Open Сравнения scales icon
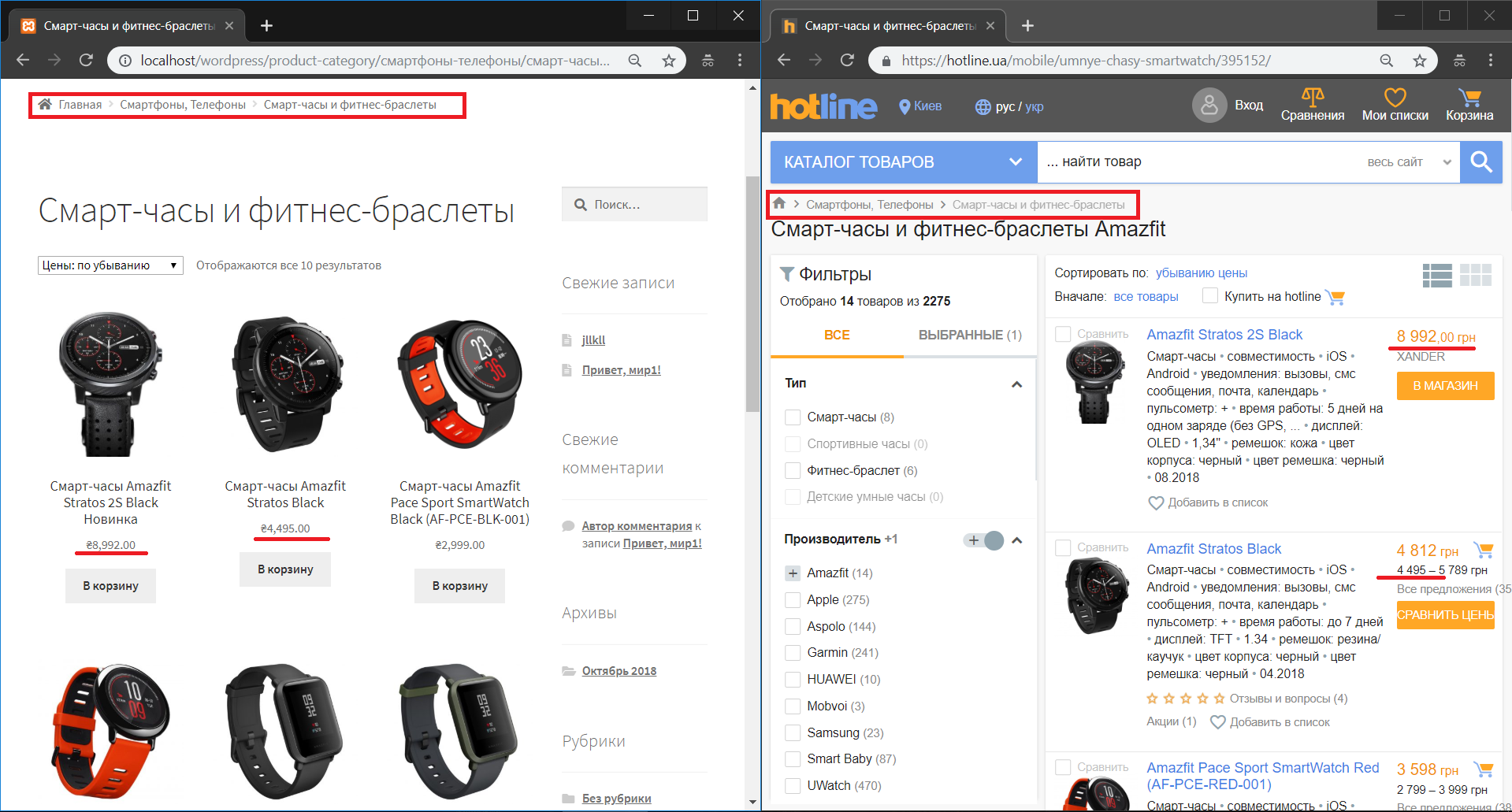This screenshot has width=1512, height=812. (x=1313, y=106)
